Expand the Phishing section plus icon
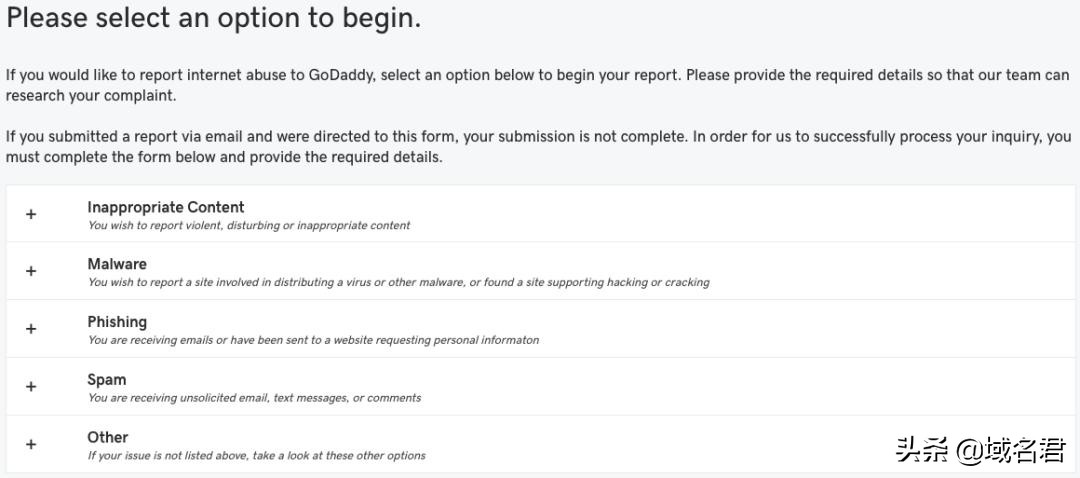The width and height of the screenshot is (1080, 478). point(31,329)
